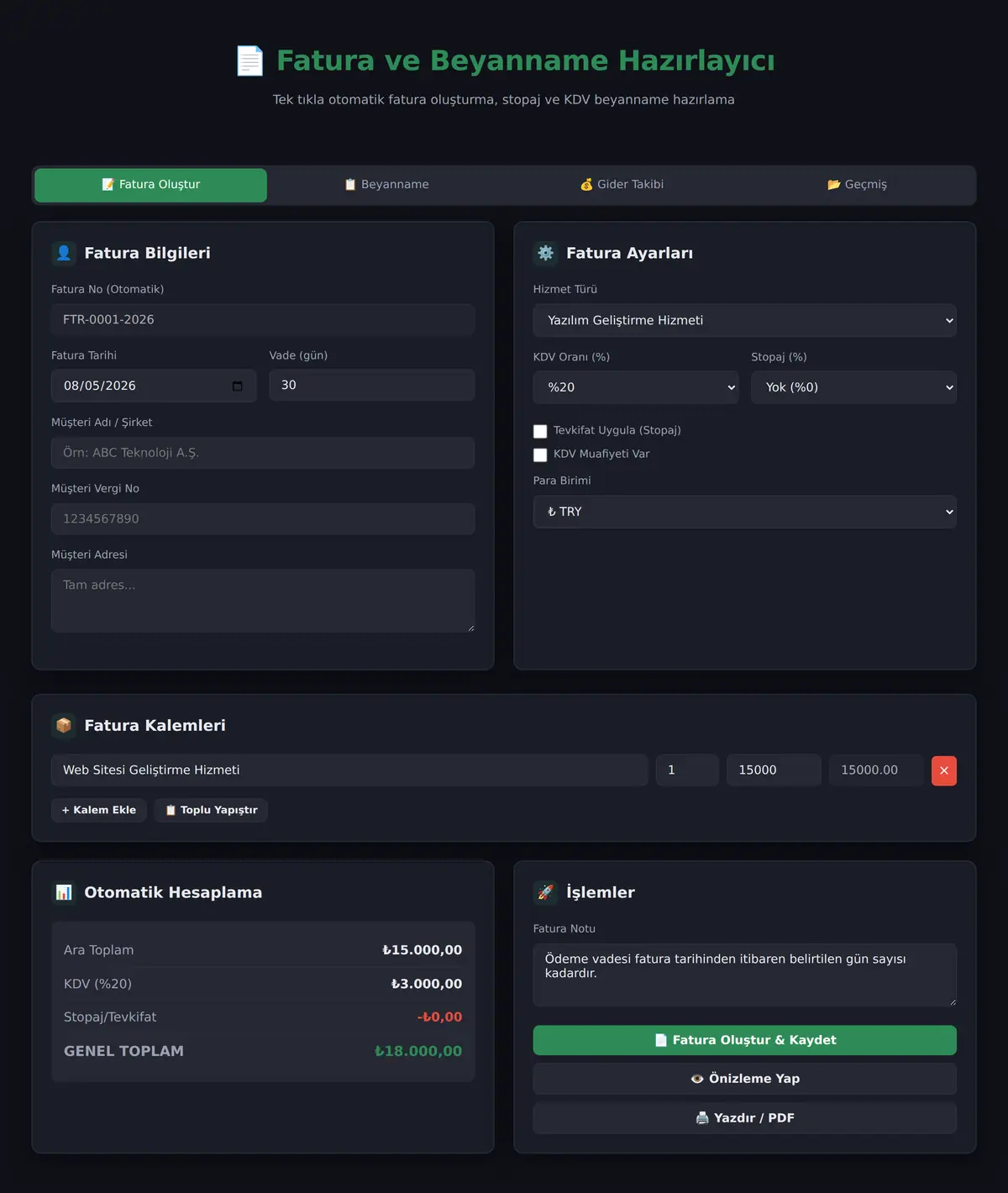Viewport: 1008px width, 1193px height.
Task: Click the document icon beside the page title
Action: [249, 60]
